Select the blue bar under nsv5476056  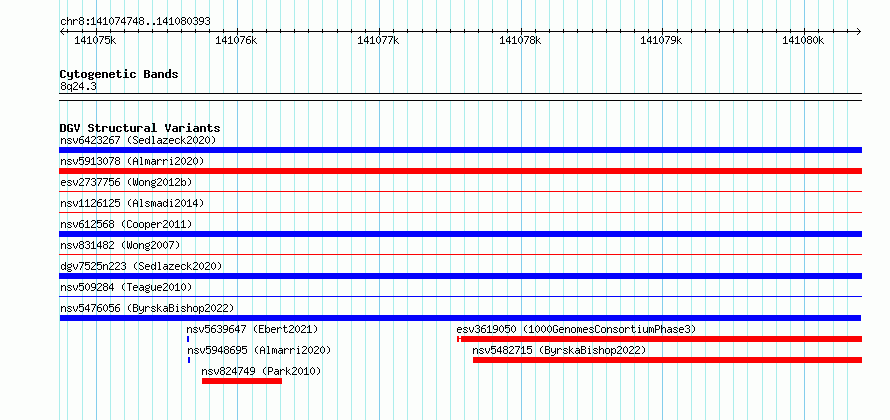click(460, 318)
